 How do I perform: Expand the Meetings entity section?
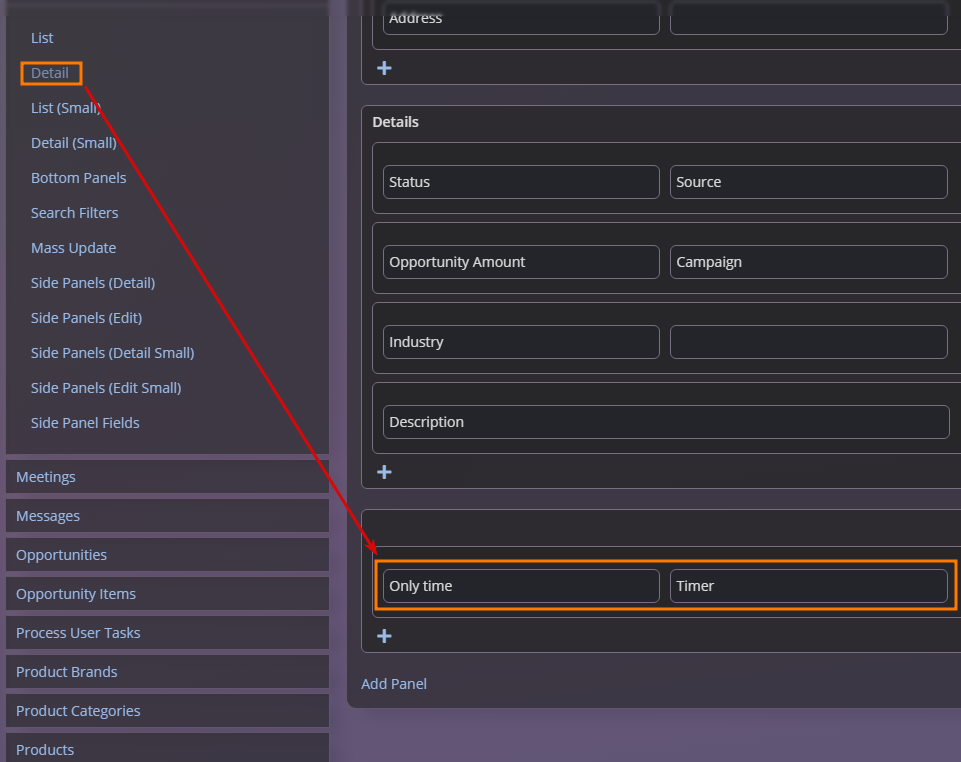point(46,477)
